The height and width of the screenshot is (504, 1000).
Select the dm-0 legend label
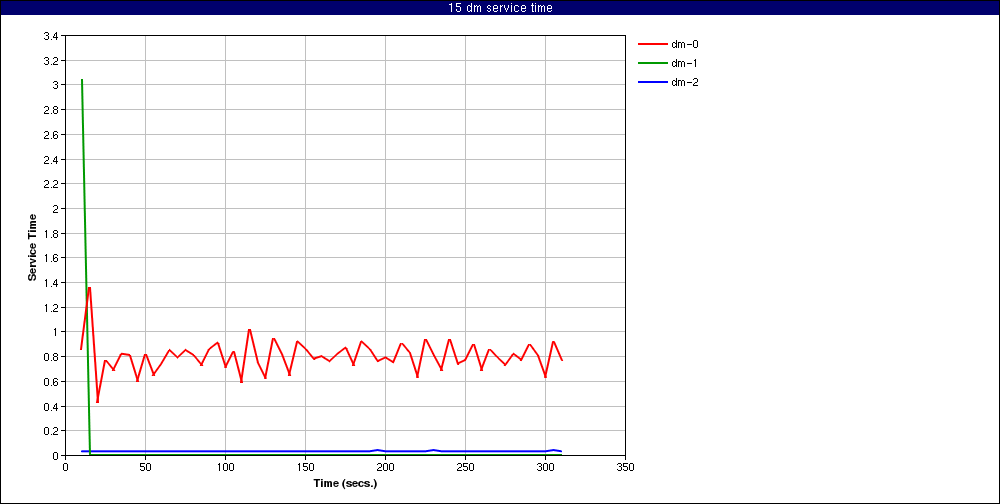pyautogui.click(x=684, y=44)
